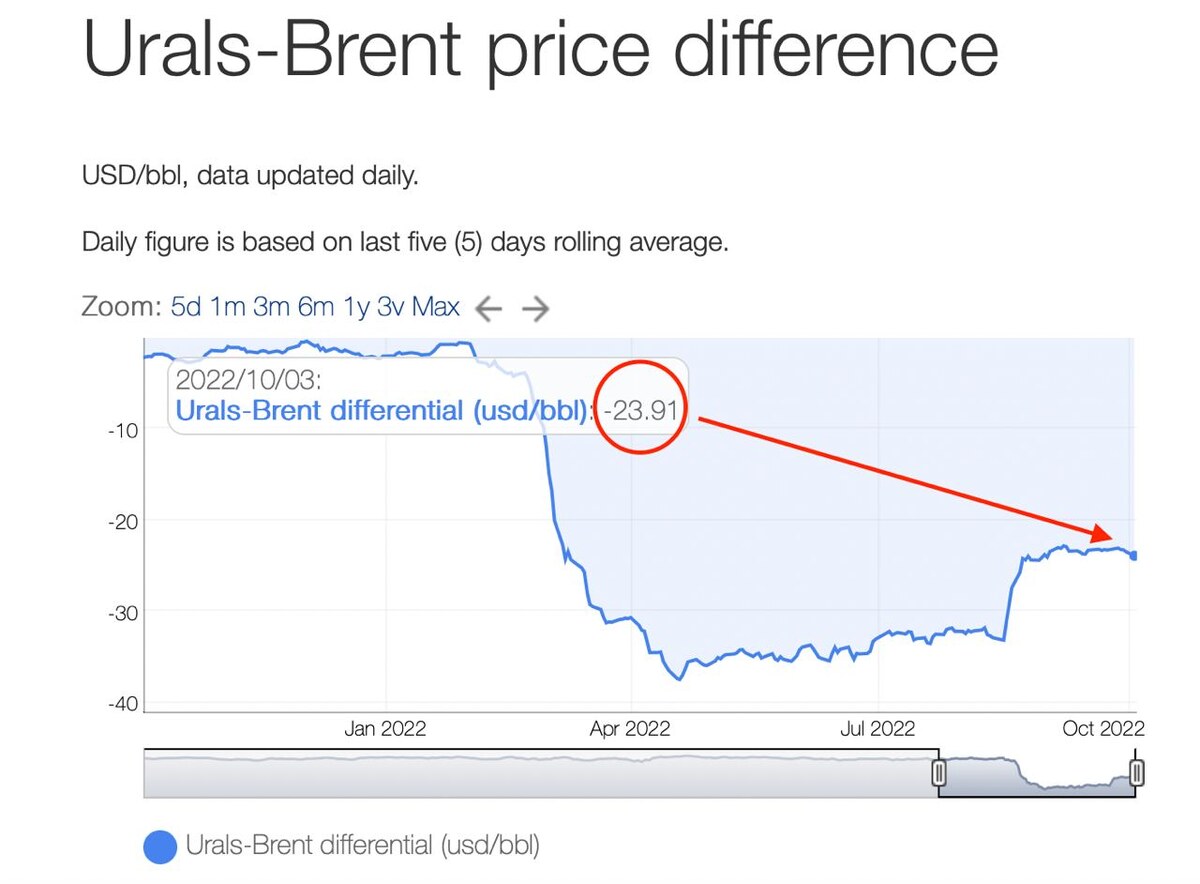Select the Max zoom range
The height and width of the screenshot is (884, 1200).
[x=436, y=307]
